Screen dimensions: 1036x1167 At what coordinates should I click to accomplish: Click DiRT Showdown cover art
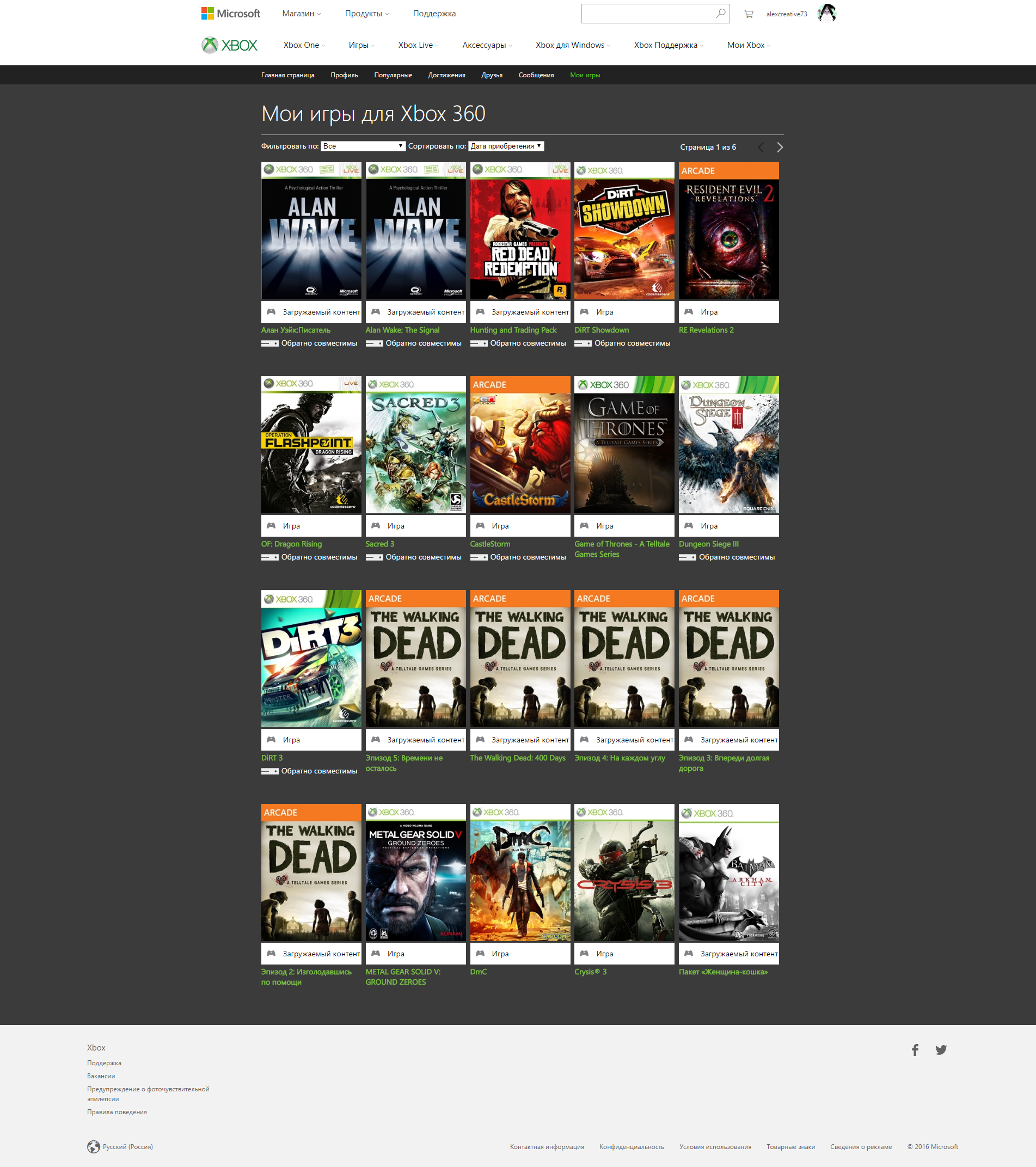[624, 231]
